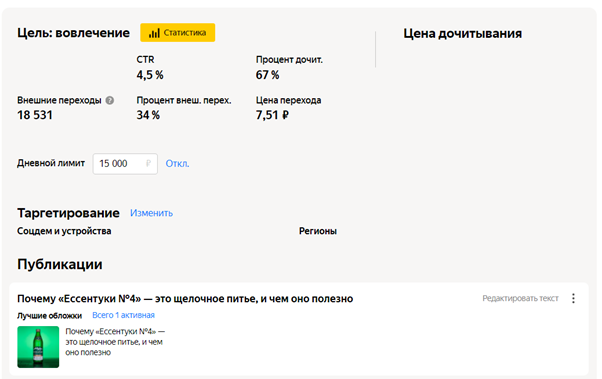
Task: Click the ruble sign inside the limit field
Action: point(148,164)
